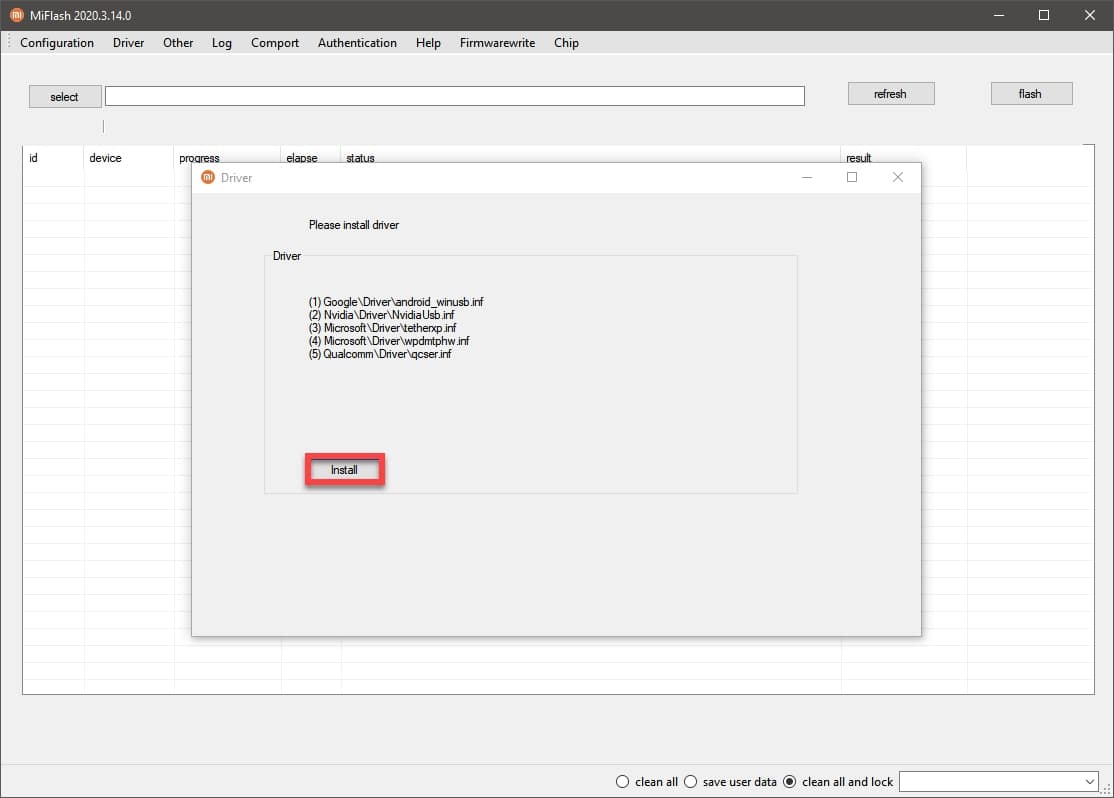This screenshot has width=1114, height=798.
Task: Click the Google android_winusb.inf driver entry
Action: 396,302
